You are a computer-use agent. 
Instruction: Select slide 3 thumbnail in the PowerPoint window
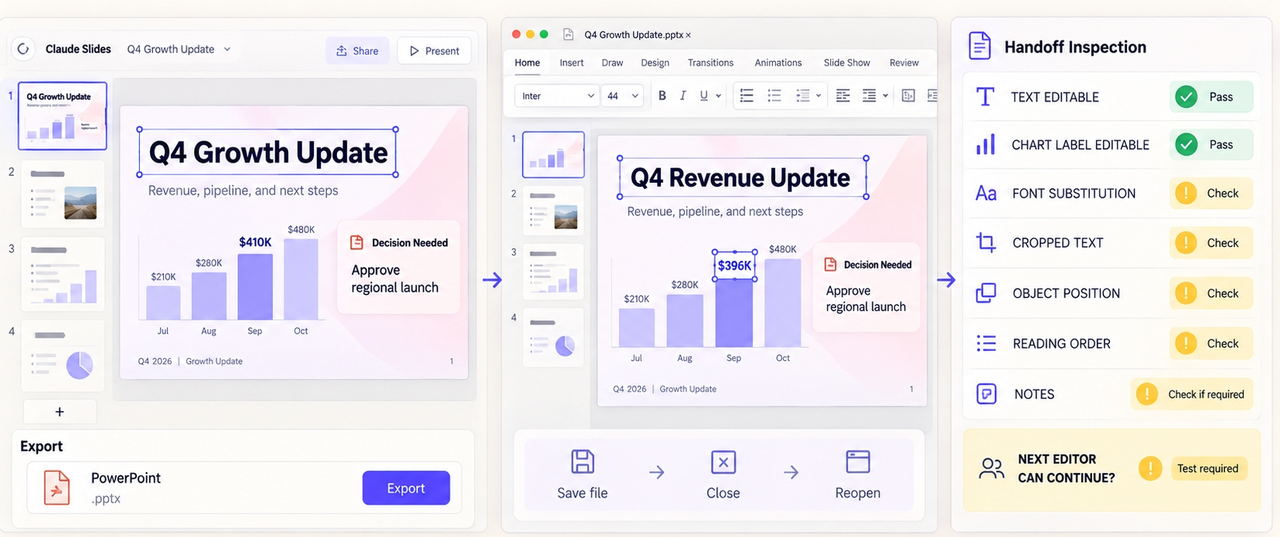coord(553,272)
